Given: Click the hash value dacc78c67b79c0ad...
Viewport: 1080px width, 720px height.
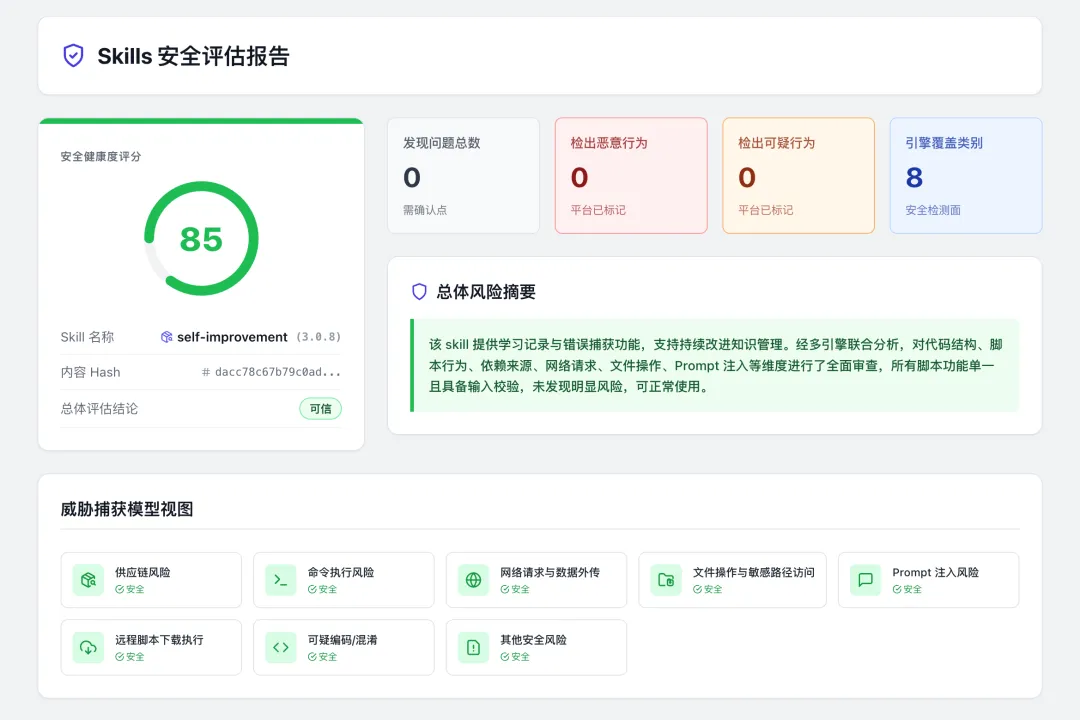Looking at the screenshot, I should tap(278, 372).
